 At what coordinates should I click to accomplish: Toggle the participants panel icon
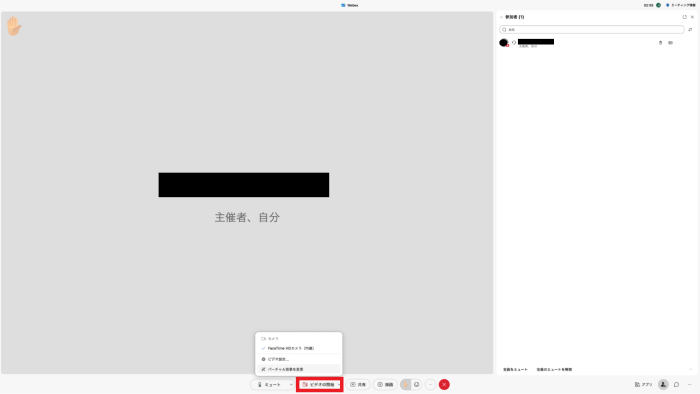click(x=663, y=384)
